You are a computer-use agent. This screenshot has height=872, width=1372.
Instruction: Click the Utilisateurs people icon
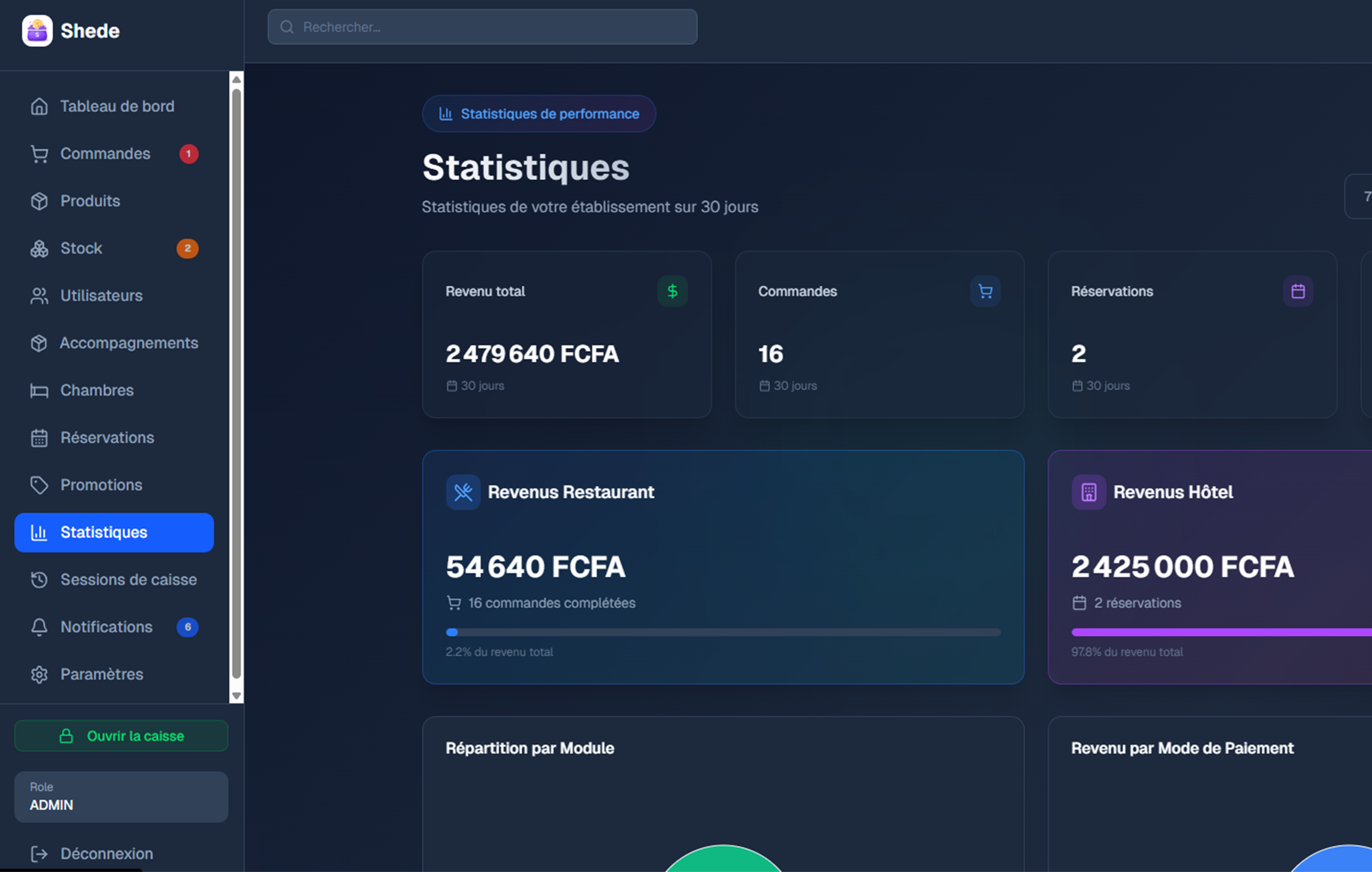(39, 295)
